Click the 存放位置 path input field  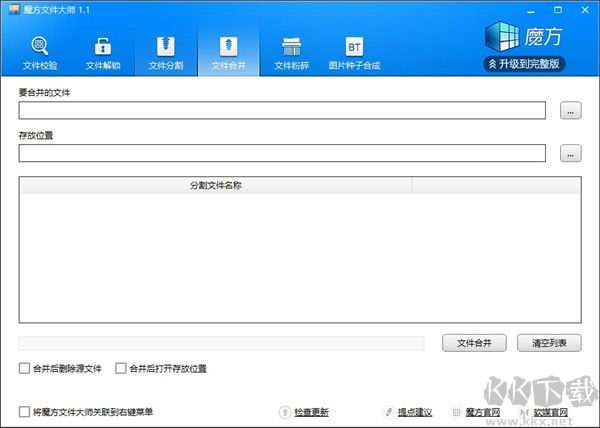pos(281,154)
